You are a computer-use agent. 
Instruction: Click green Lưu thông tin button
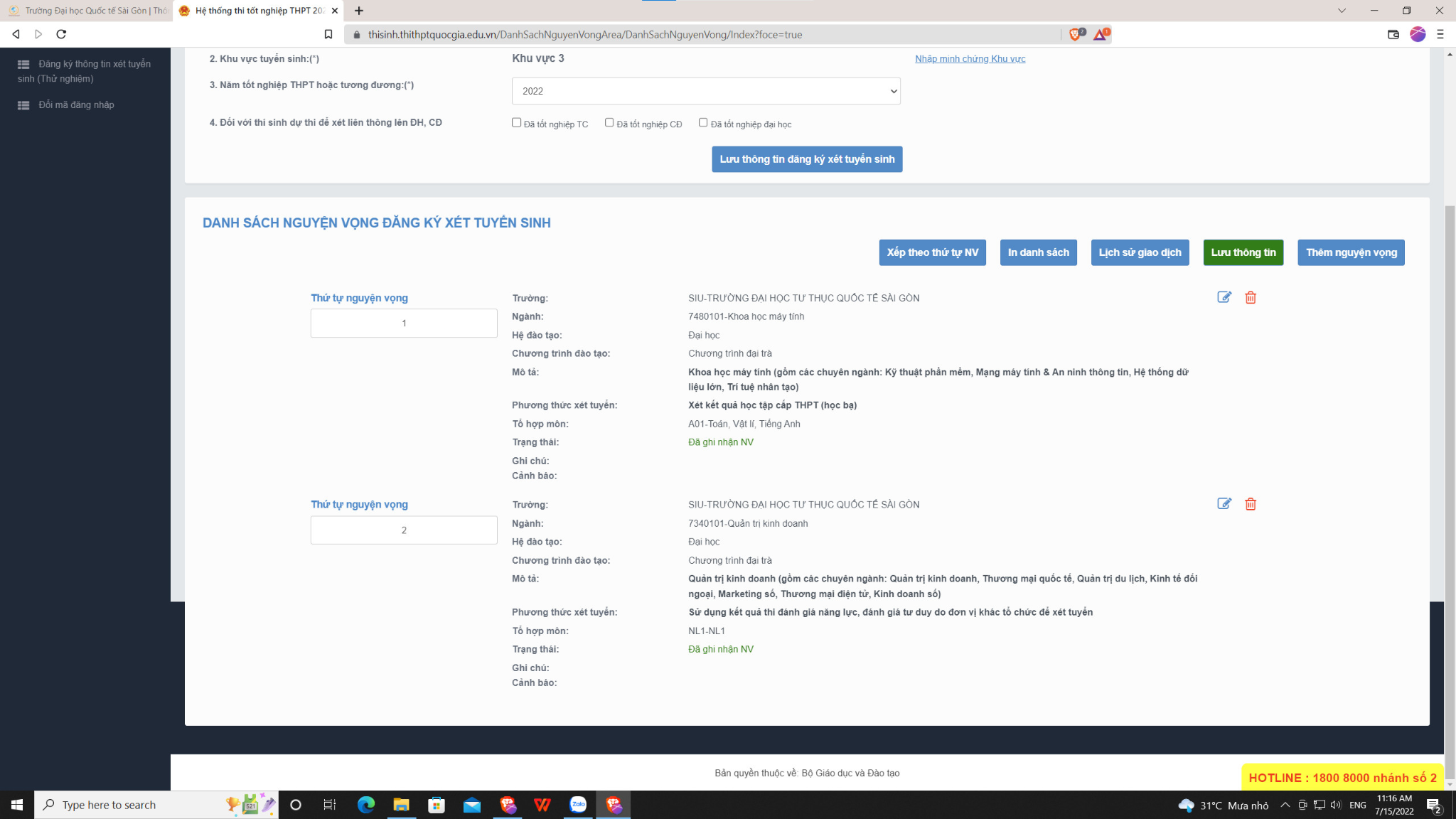coord(1243,252)
